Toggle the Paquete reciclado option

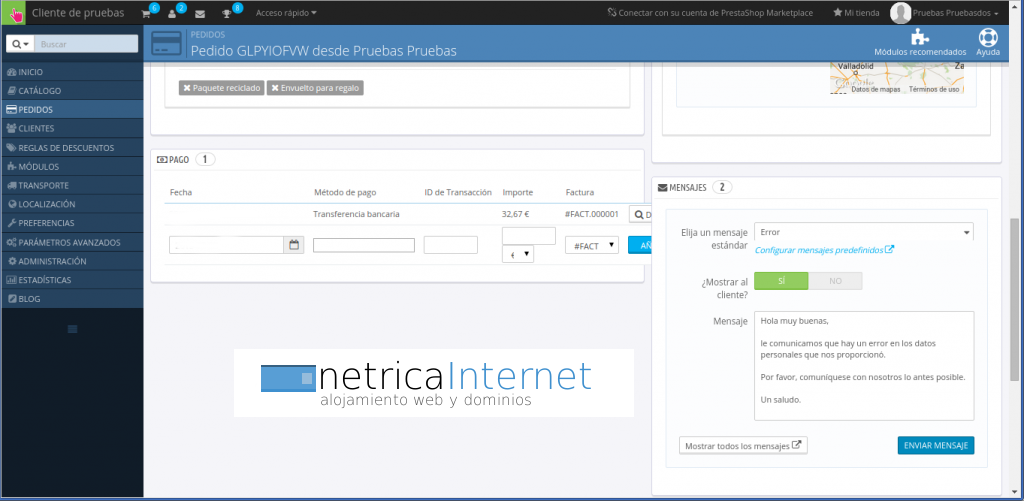221,88
